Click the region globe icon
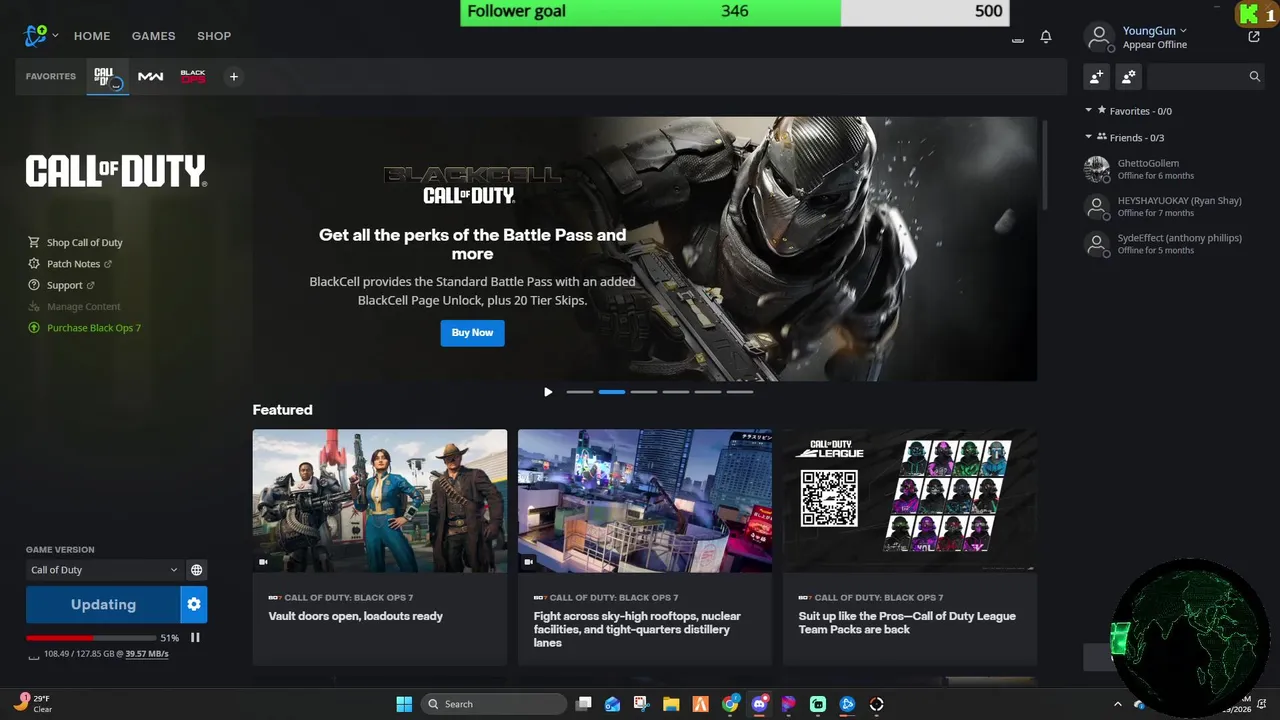 click(197, 570)
